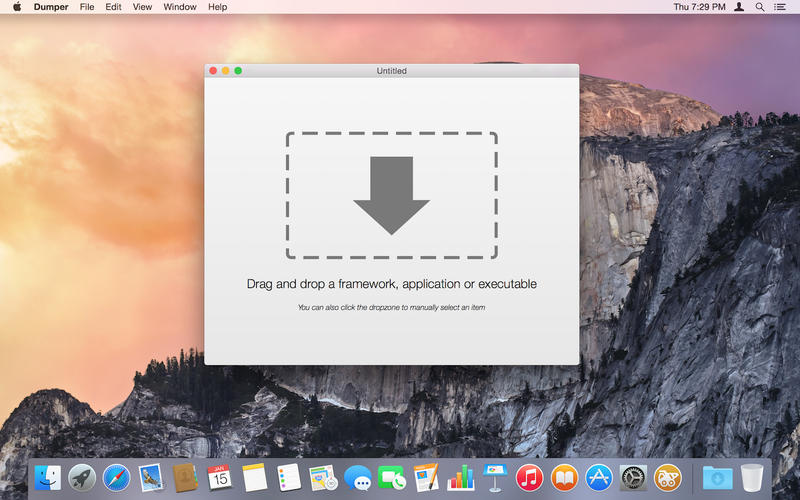The image size is (800, 500).
Task: Click 'You can also click the dropzone' hint
Action: coord(391,308)
